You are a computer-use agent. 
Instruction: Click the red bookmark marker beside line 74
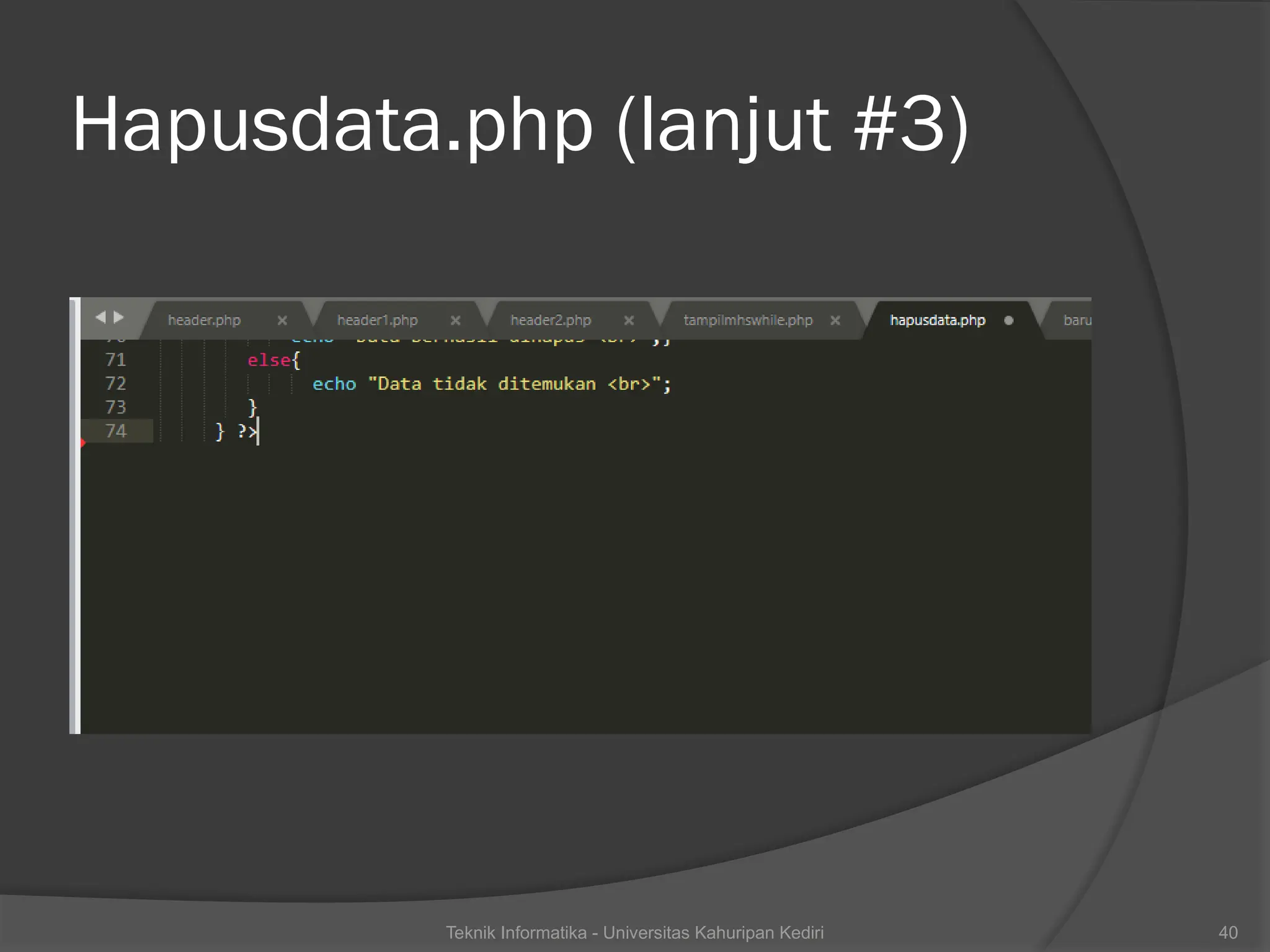click(82, 443)
